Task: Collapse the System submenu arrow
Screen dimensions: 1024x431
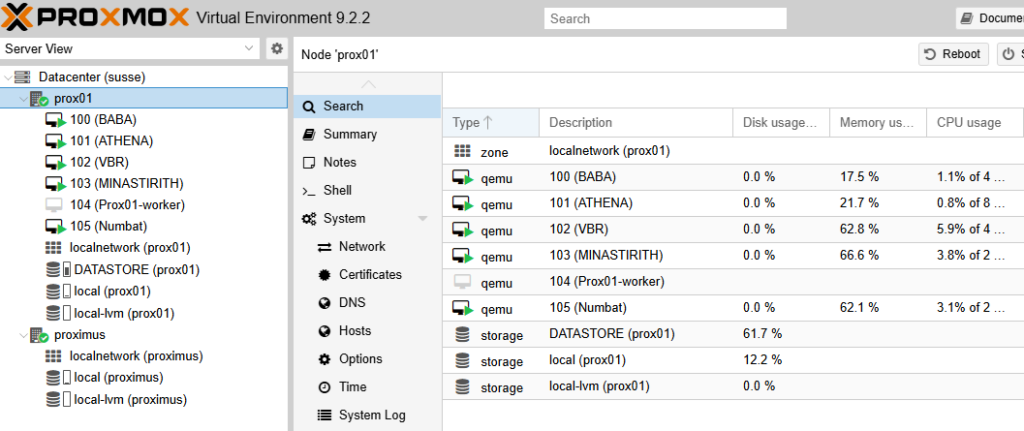Action: [423, 219]
